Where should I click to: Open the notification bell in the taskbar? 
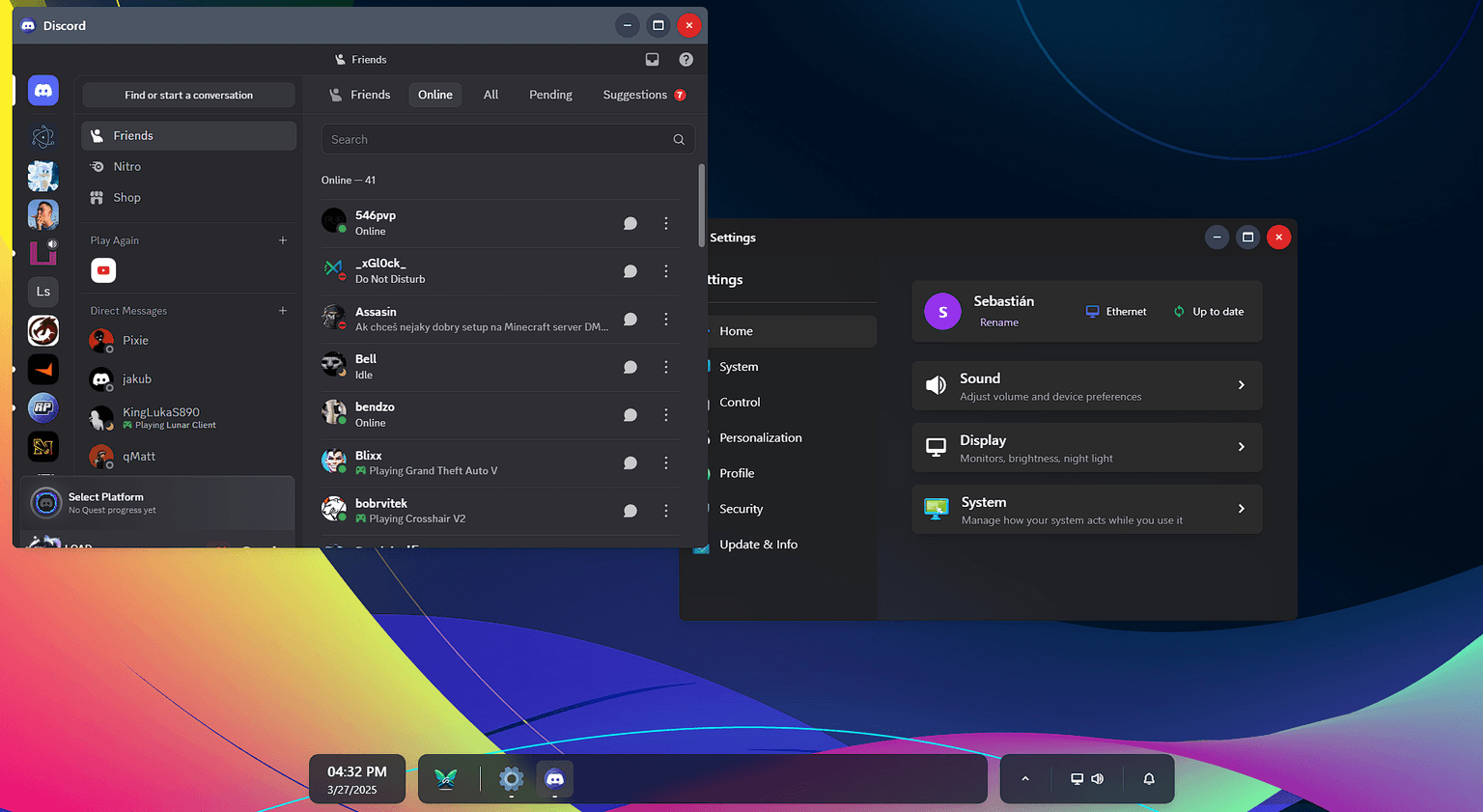1149,779
